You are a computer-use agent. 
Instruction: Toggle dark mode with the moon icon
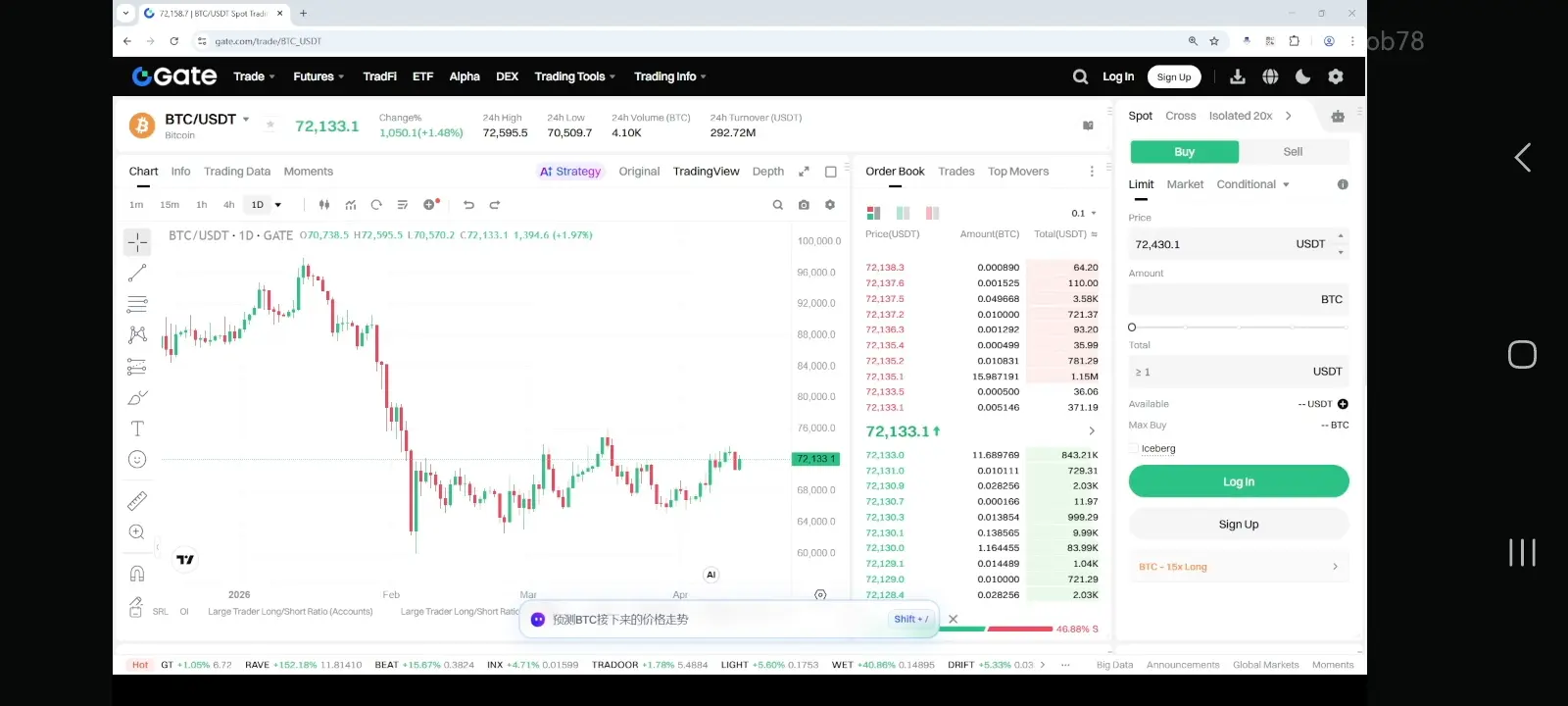pos(1302,76)
